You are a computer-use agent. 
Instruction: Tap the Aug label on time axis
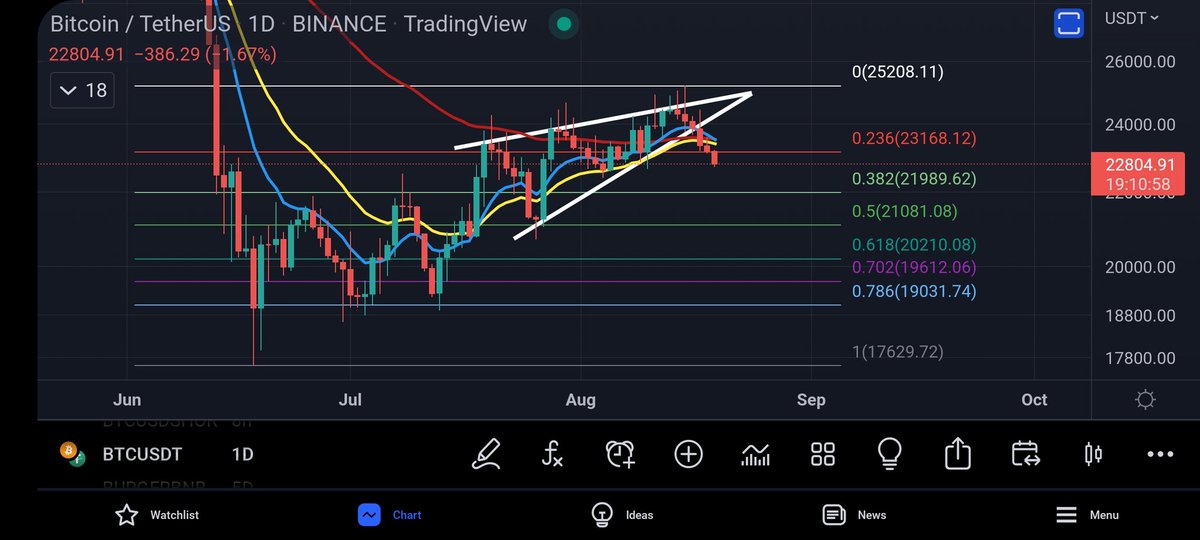pos(580,400)
